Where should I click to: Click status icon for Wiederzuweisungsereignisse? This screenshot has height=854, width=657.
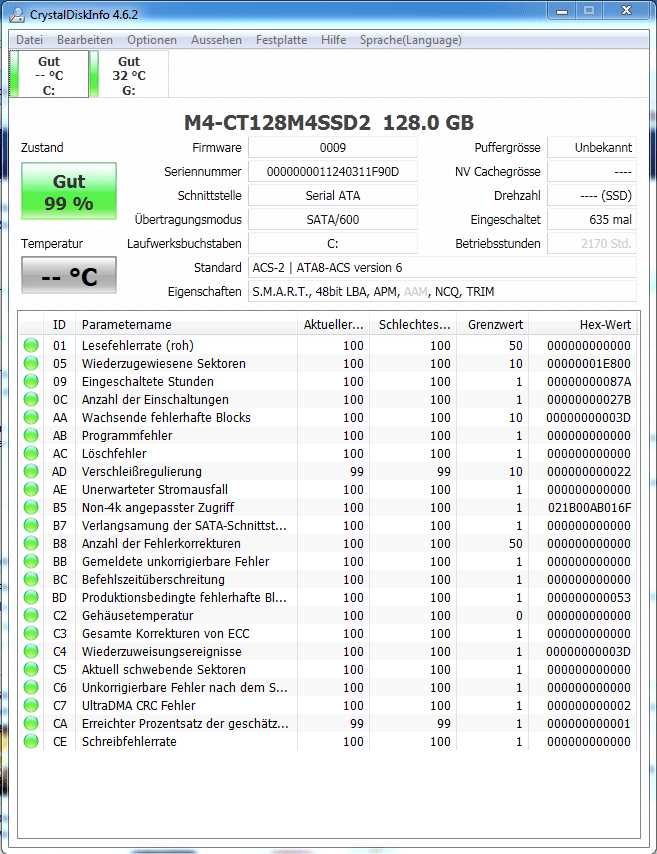click(x=31, y=651)
